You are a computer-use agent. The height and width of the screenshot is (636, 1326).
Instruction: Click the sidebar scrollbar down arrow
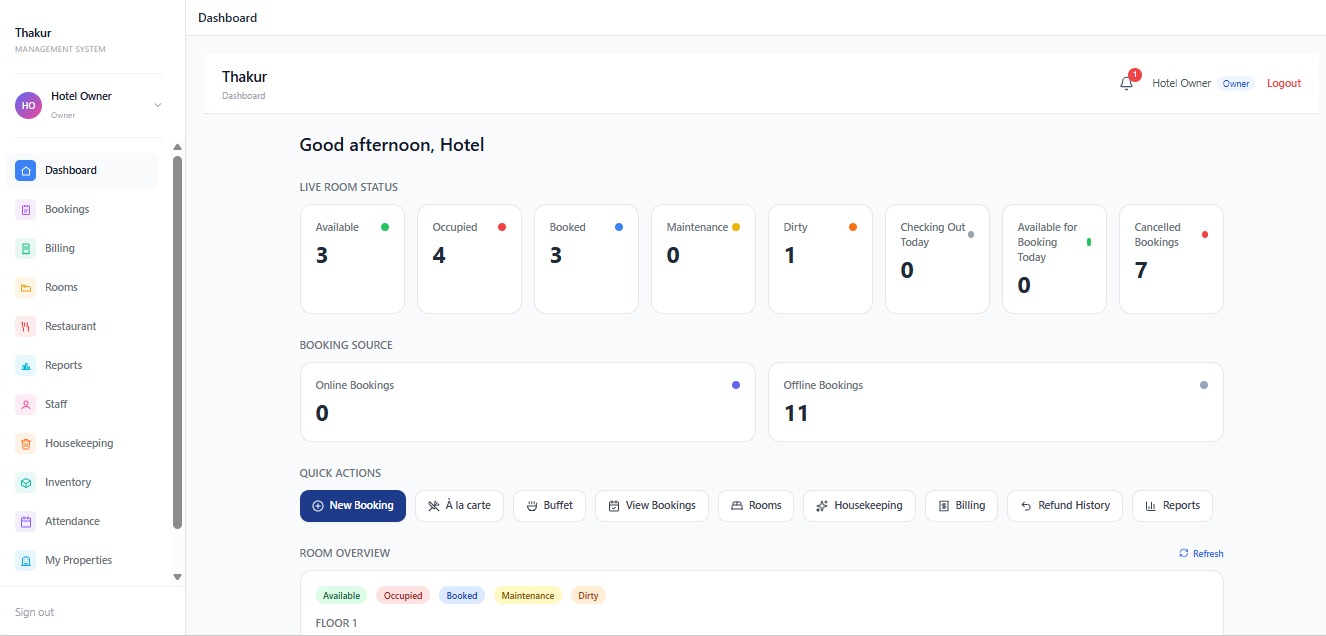tap(178, 577)
